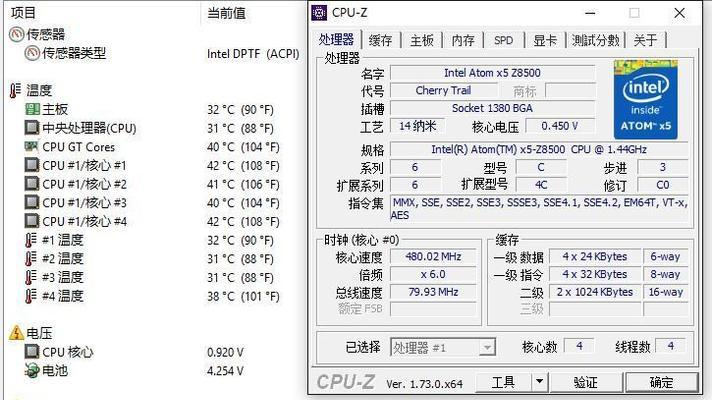Click the warning icon beside 电压
This screenshot has width=712, height=400.
pos(16,333)
